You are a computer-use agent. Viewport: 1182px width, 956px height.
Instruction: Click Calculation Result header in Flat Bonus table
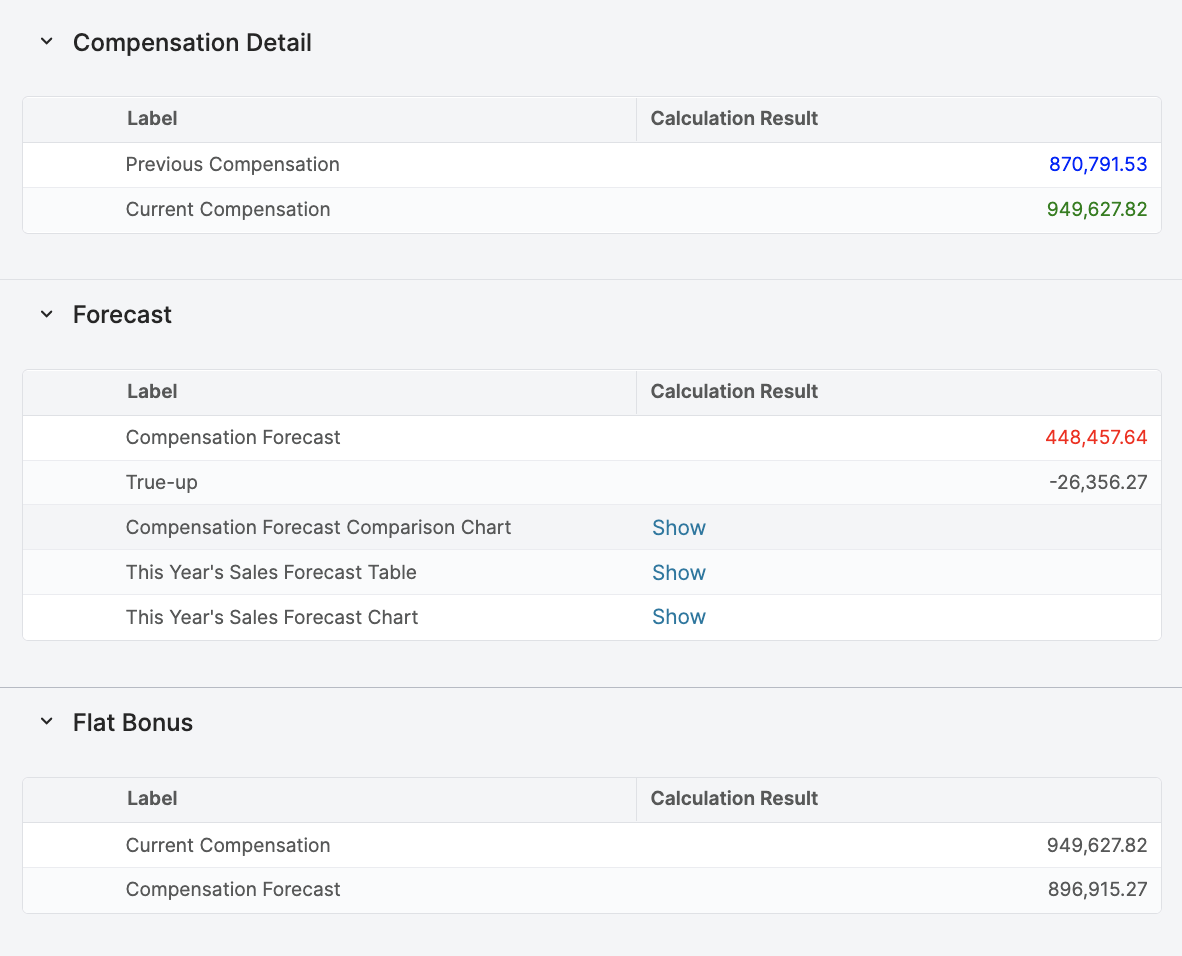[x=734, y=798]
